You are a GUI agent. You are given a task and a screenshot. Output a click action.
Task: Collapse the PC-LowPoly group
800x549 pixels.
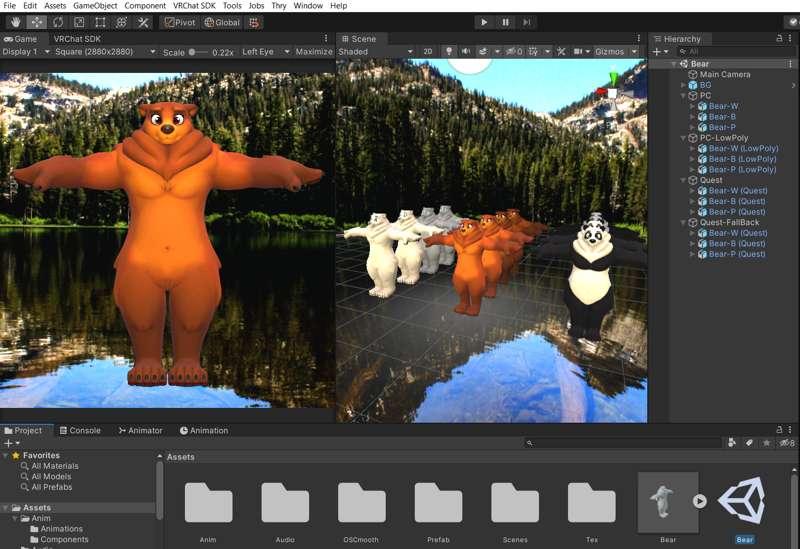[684, 138]
